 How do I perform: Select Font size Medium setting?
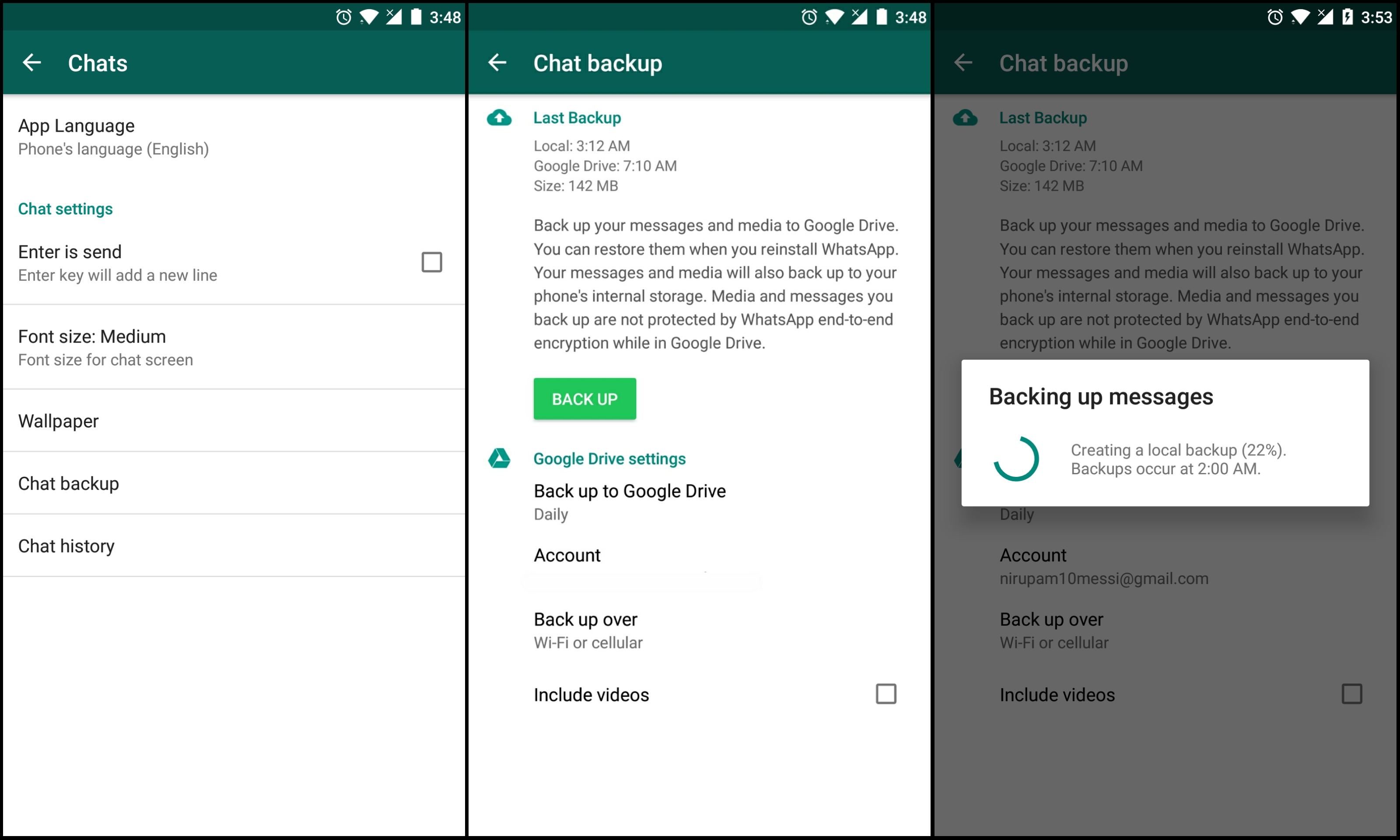point(233,348)
